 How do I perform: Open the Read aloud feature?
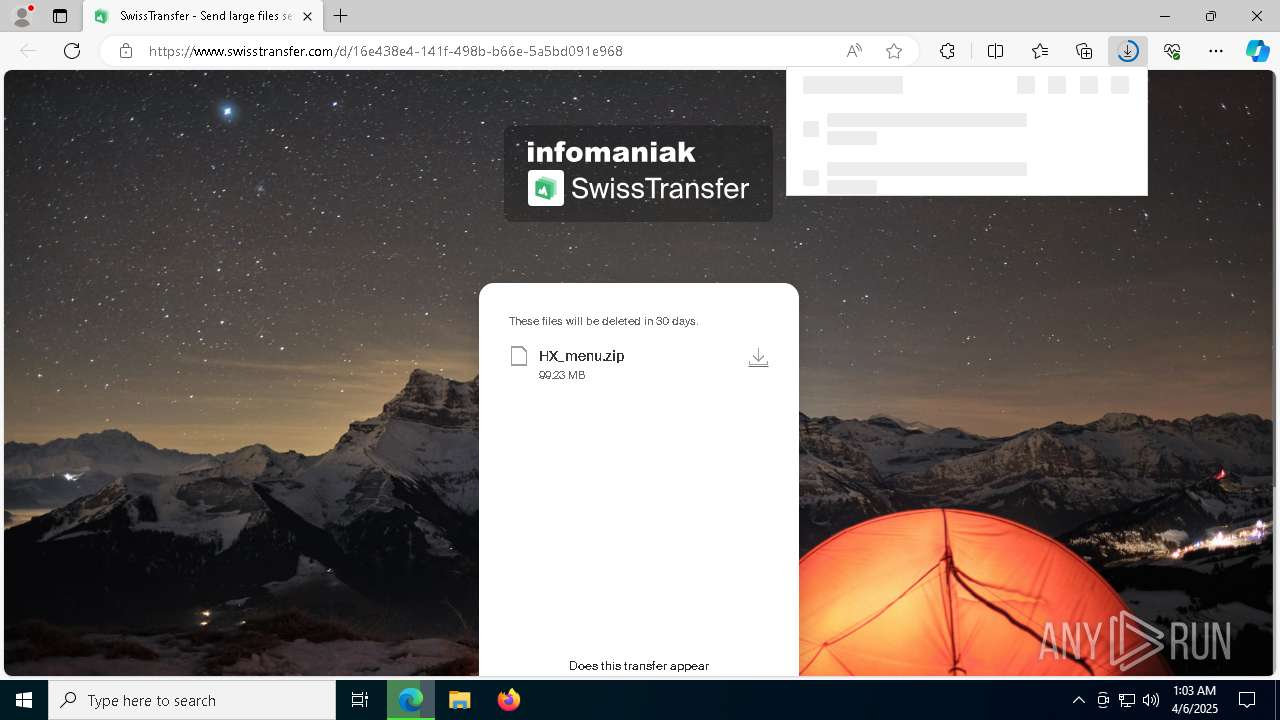click(854, 51)
